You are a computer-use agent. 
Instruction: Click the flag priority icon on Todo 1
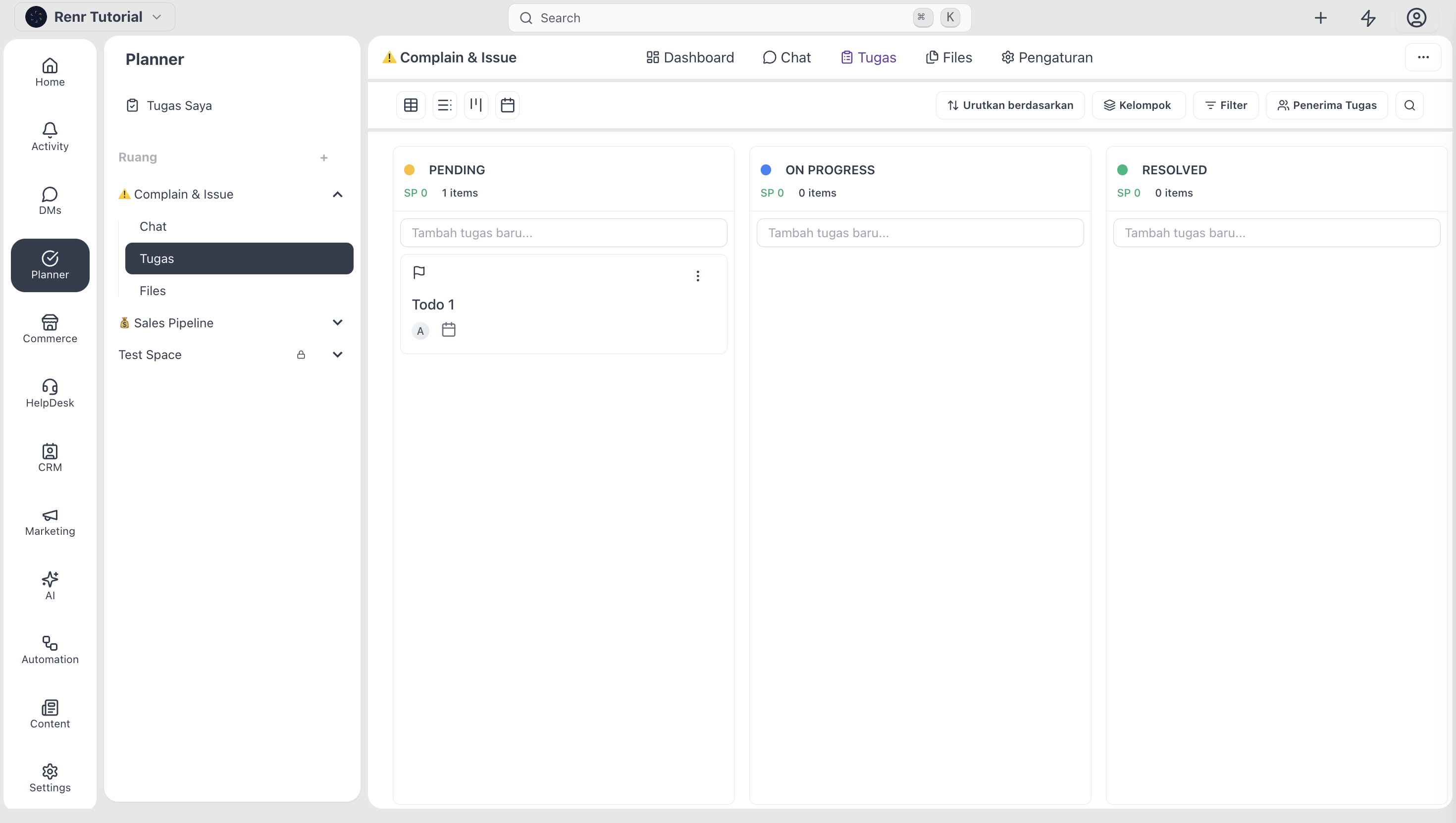pos(419,272)
